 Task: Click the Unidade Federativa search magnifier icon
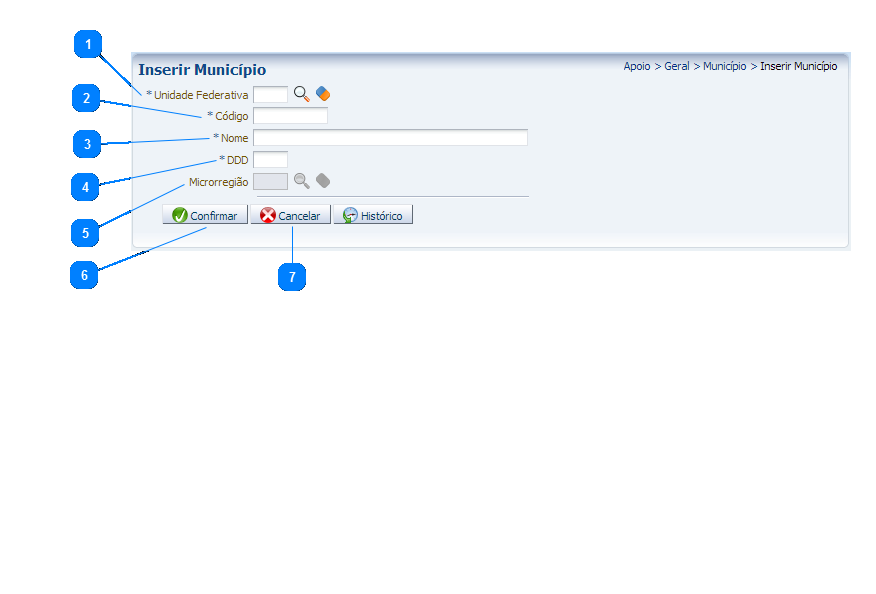click(301, 94)
